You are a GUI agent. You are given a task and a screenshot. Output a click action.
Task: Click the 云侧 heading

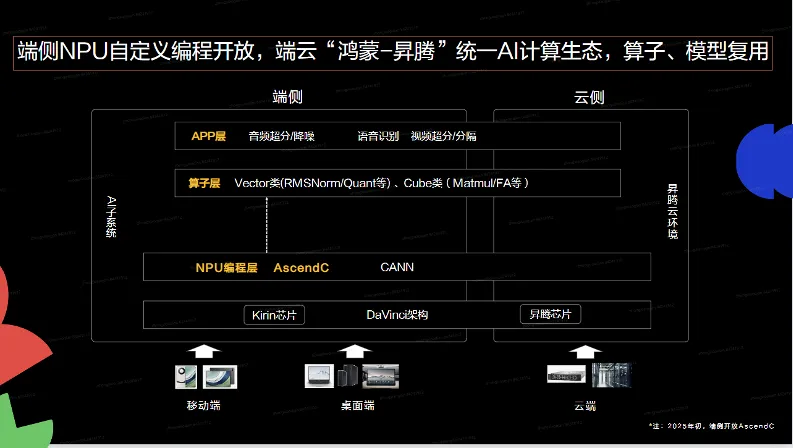(589, 96)
